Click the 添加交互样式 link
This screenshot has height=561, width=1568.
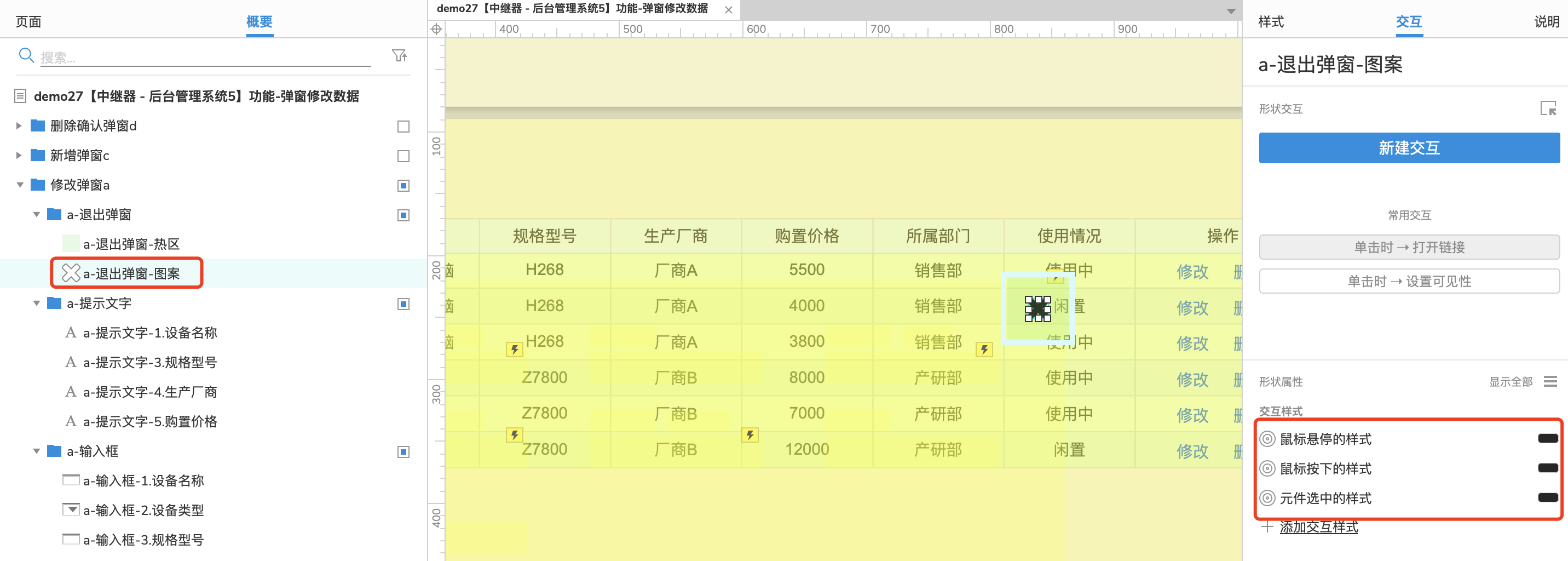click(x=1318, y=527)
